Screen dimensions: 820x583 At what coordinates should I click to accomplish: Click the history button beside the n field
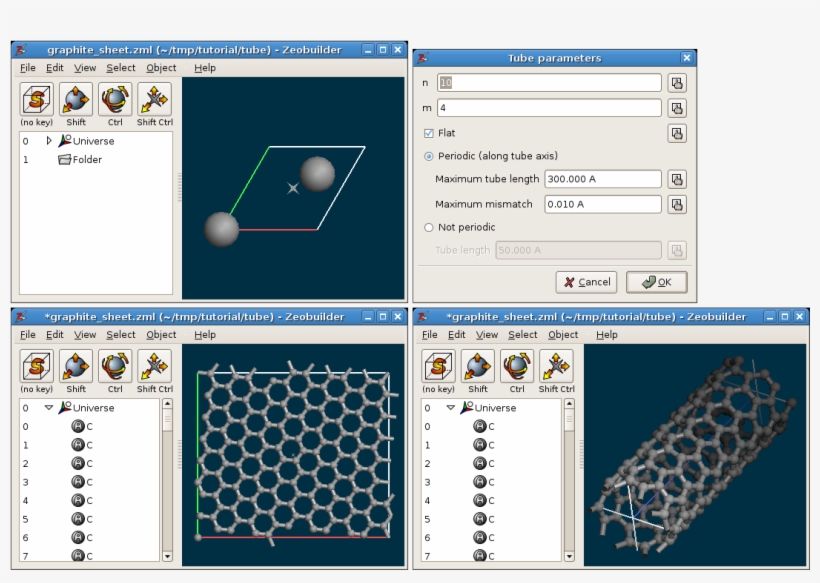pyautogui.click(x=677, y=82)
